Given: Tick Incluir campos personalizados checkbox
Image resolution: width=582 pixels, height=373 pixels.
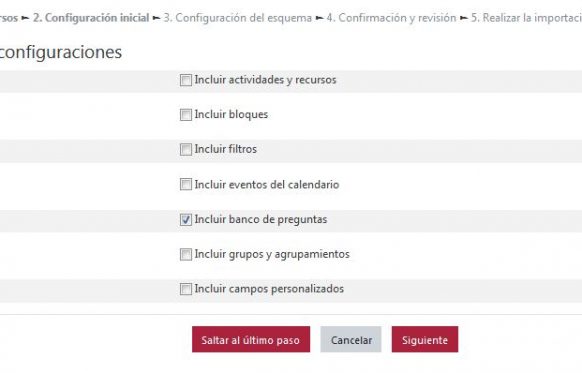Looking at the screenshot, I should (x=186, y=289).
